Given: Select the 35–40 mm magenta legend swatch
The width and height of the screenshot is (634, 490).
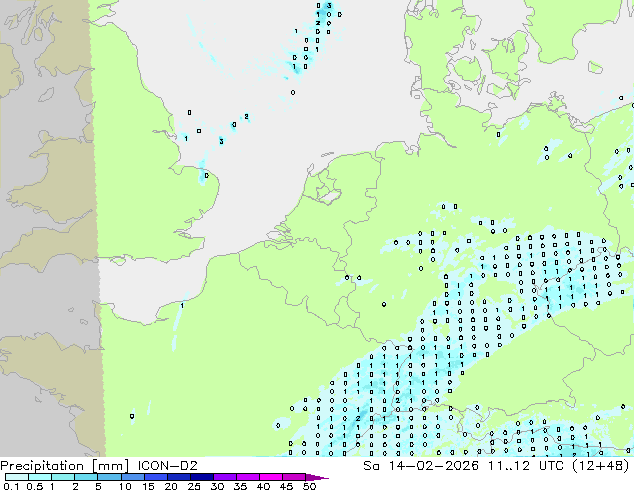Looking at the screenshot, I should 248,477.
